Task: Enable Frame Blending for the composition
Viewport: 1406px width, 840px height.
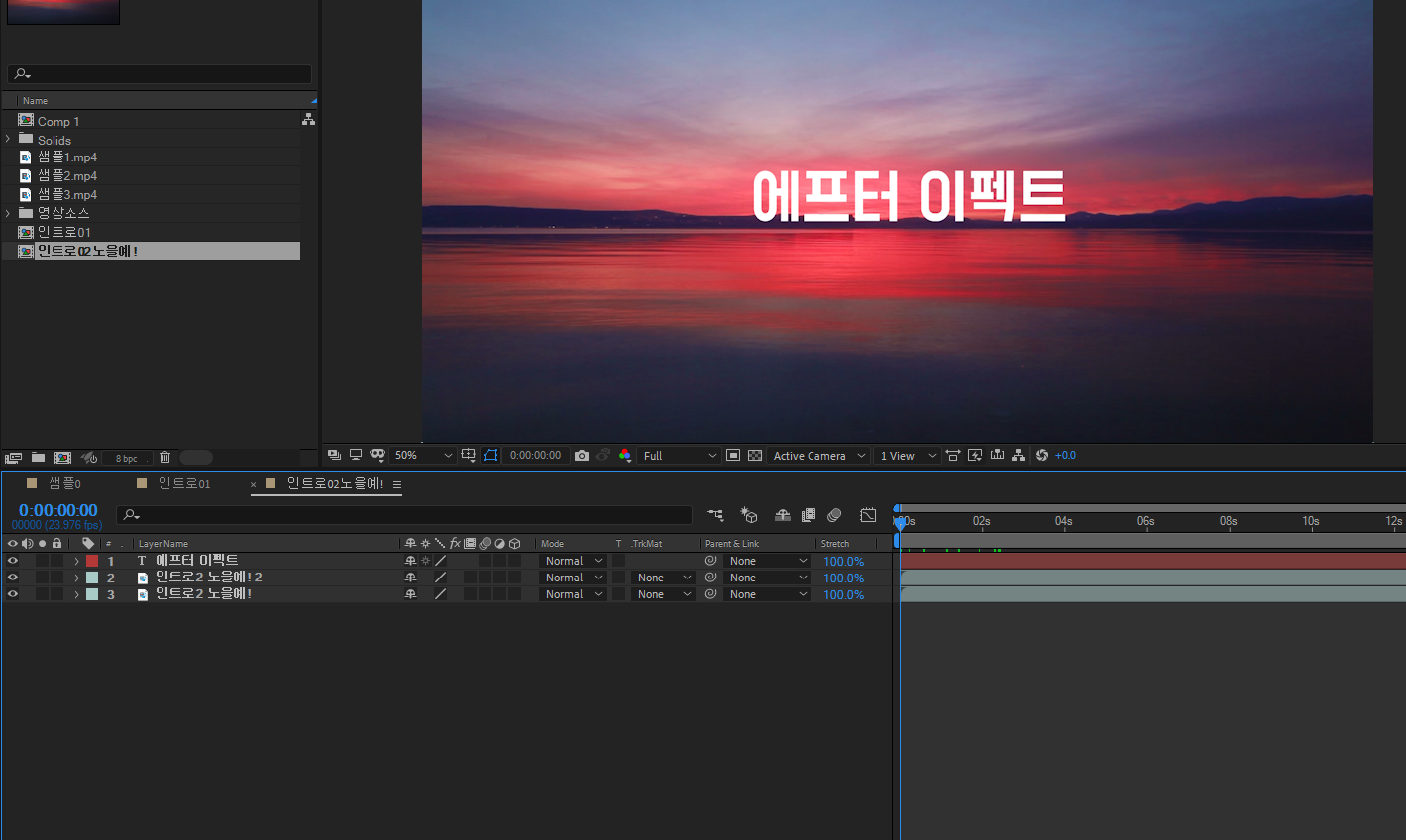Action: [x=809, y=515]
